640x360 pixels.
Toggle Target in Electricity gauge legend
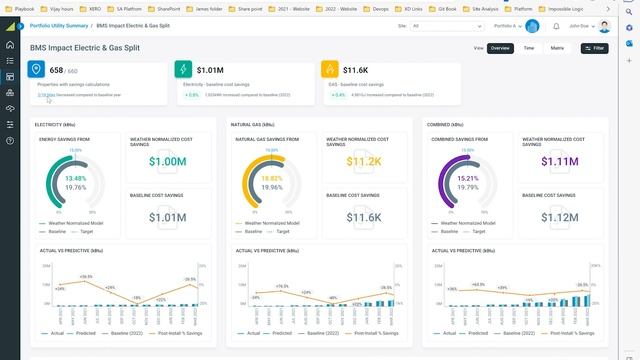[x=82, y=231]
